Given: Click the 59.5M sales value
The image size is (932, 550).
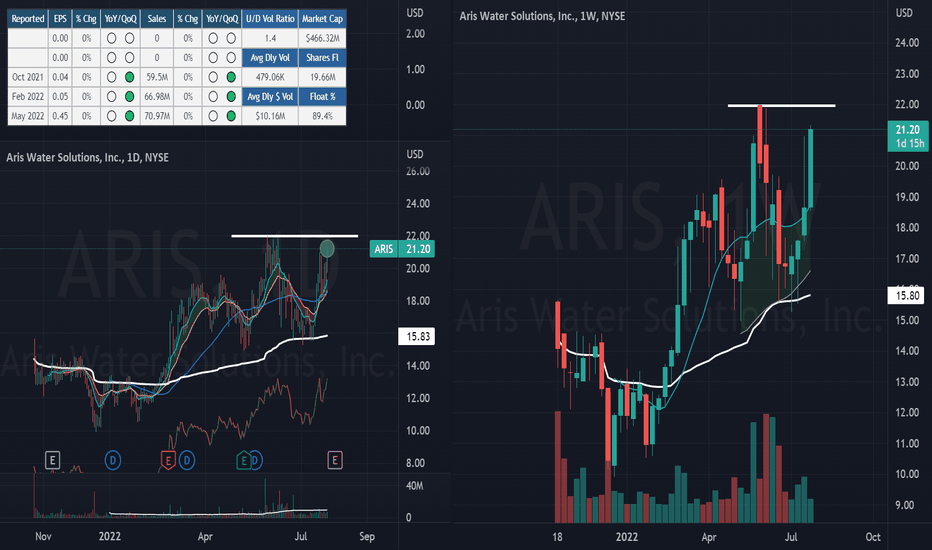Looking at the screenshot, I should pyautogui.click(x=157, y=77).
